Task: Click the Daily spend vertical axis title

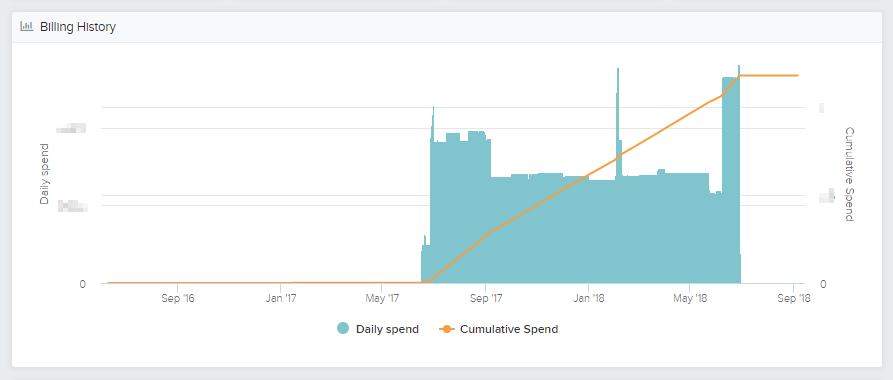Action: [44, 174]
